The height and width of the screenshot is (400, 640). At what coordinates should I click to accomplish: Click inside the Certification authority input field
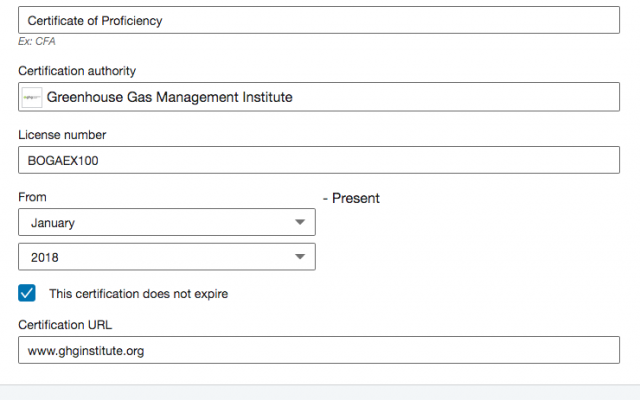coord(319,97)
